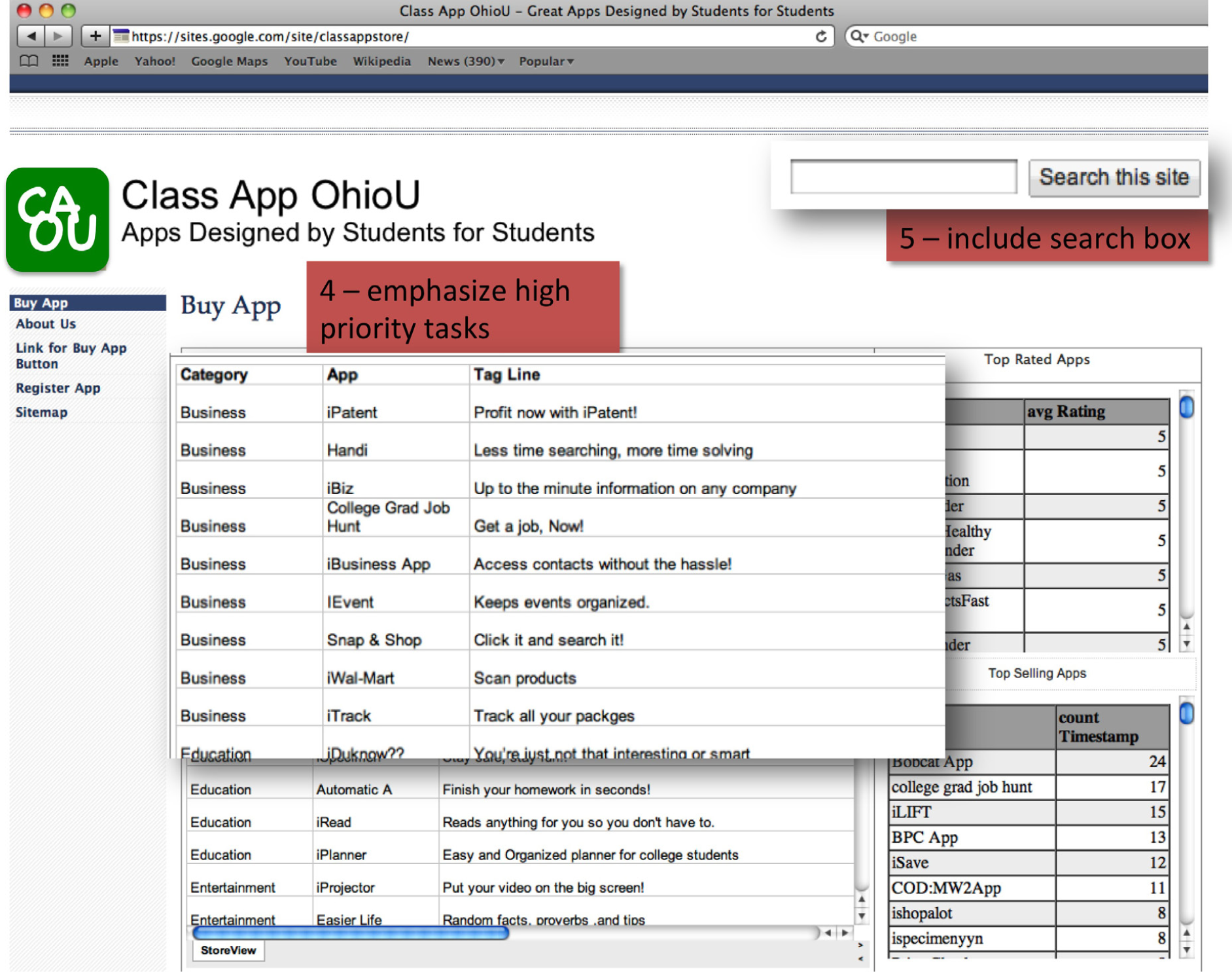Image resolution: width=1232 pixels, height=972 pixels.
Task: Click the Google search field in toolbar
Action: [1027, 36]
